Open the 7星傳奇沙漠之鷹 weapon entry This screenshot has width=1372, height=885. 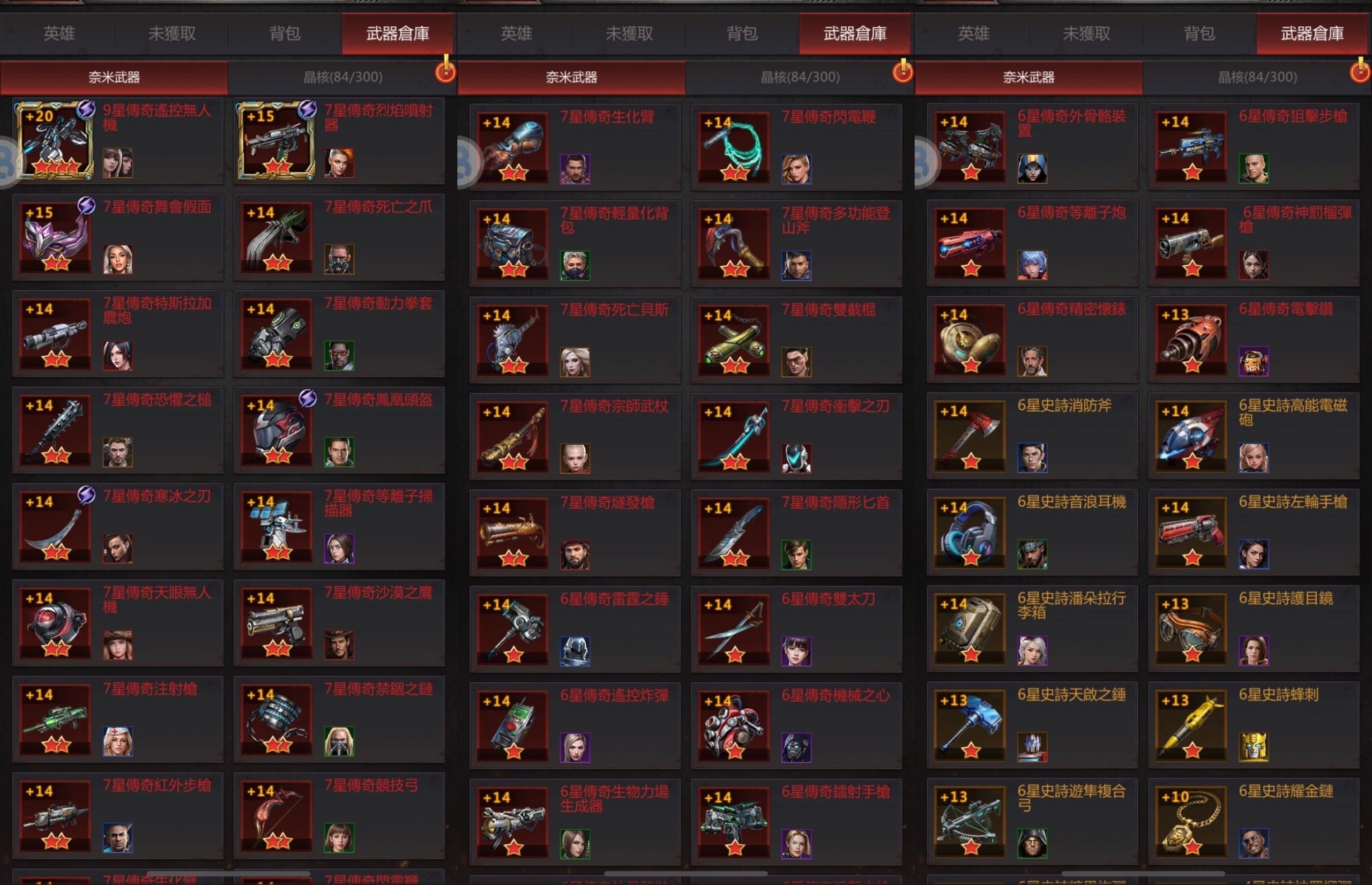[x=339, y=623]
